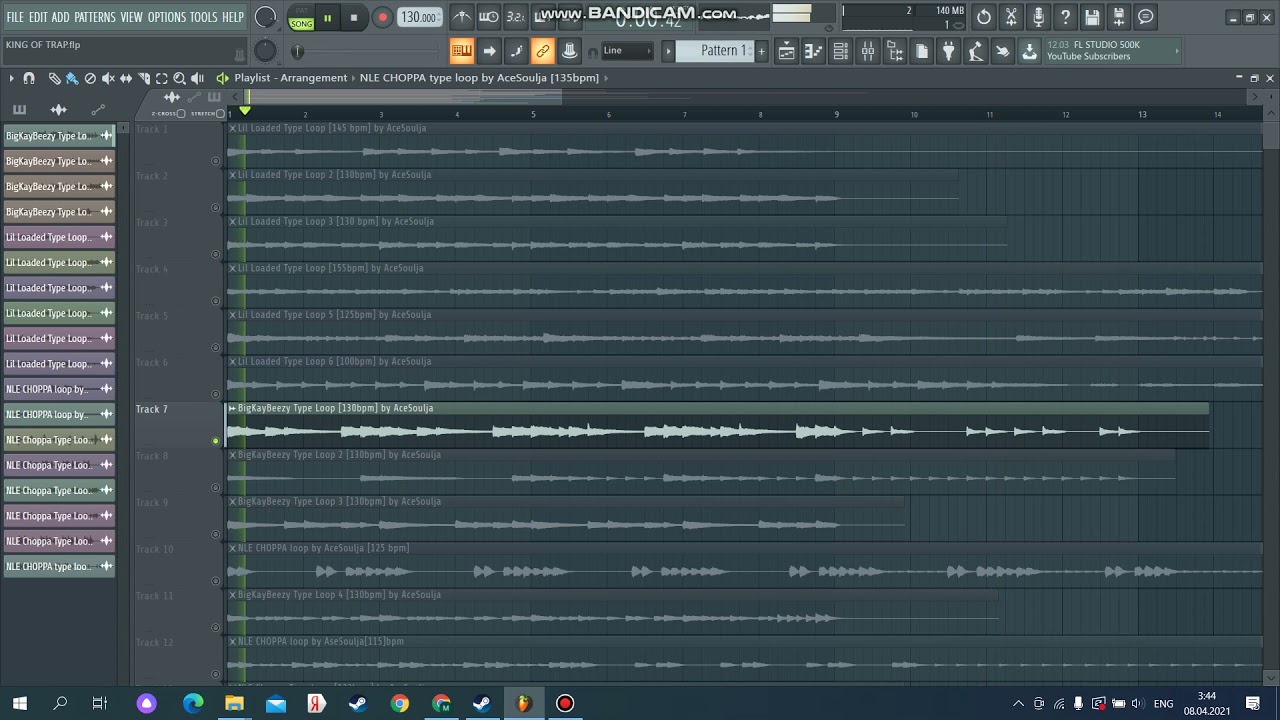1280x720 pixels.
Task: Open the VIEW menu
Action: [132, 18]
